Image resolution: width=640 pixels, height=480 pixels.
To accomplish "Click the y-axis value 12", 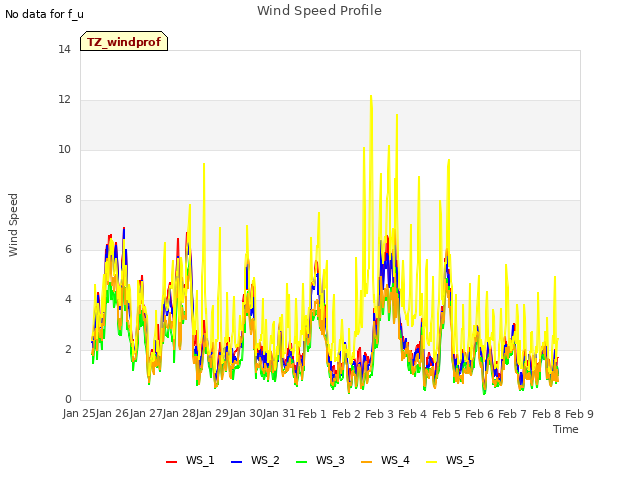I will tap(64, 100).
